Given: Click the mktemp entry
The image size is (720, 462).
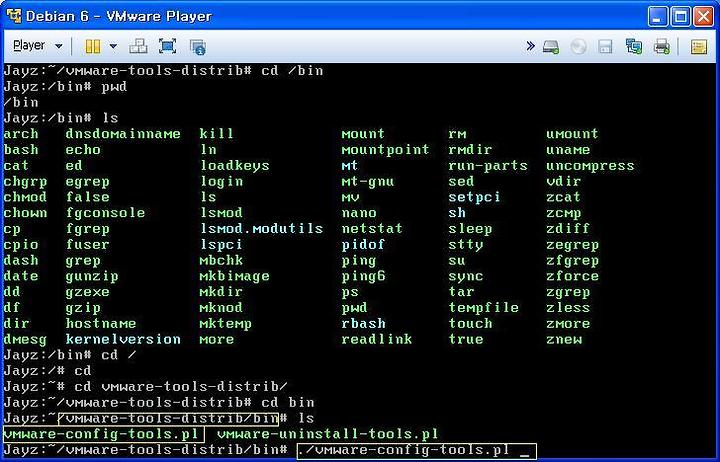Looking at the screenshot, I should (226, 324).
